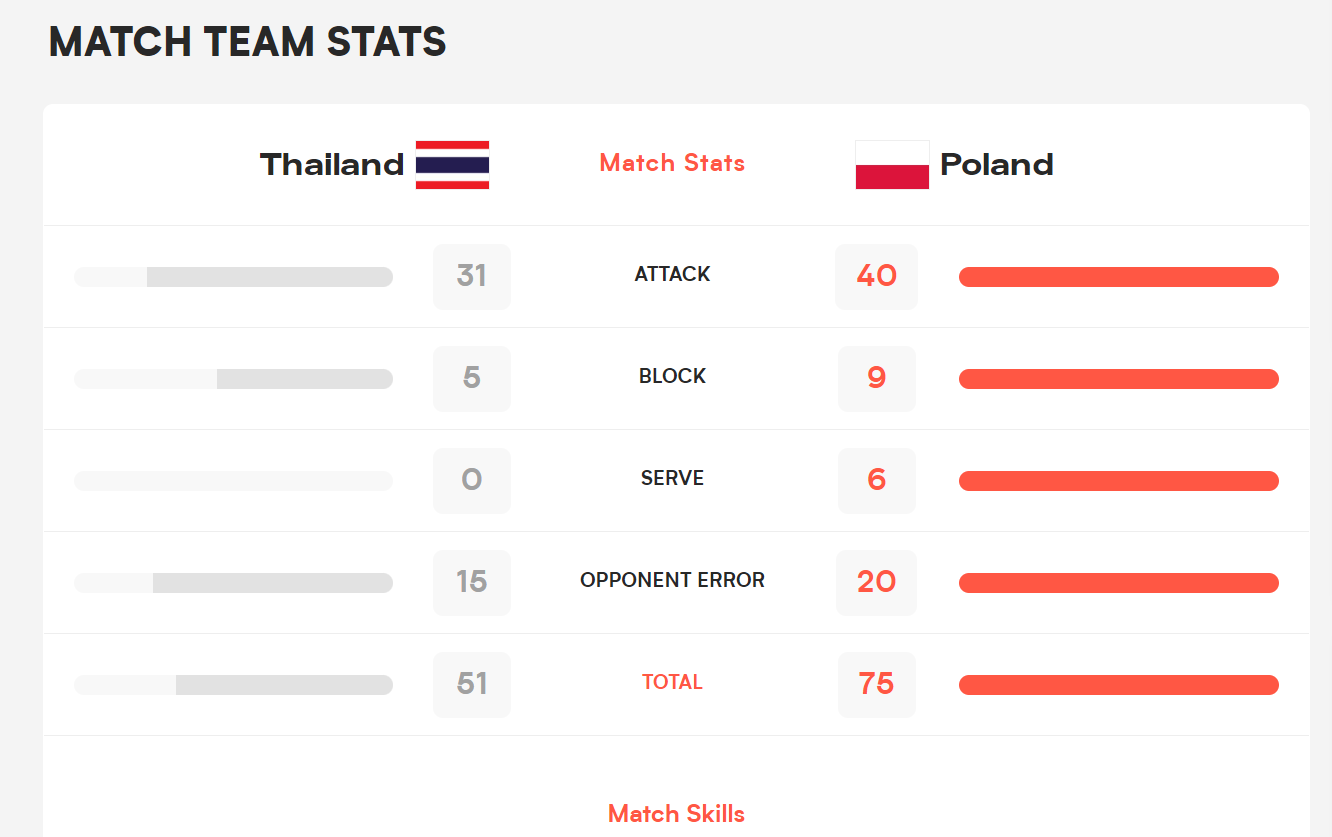Screen dimensions: 1332x837
Task: Click Thailand's attack progress bar
Action: [233, 277]
